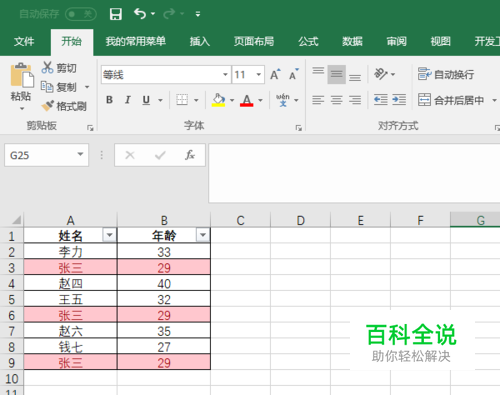The image size is (500, 395).
Task: Apply the red font color A
Action: coord(247,100)
